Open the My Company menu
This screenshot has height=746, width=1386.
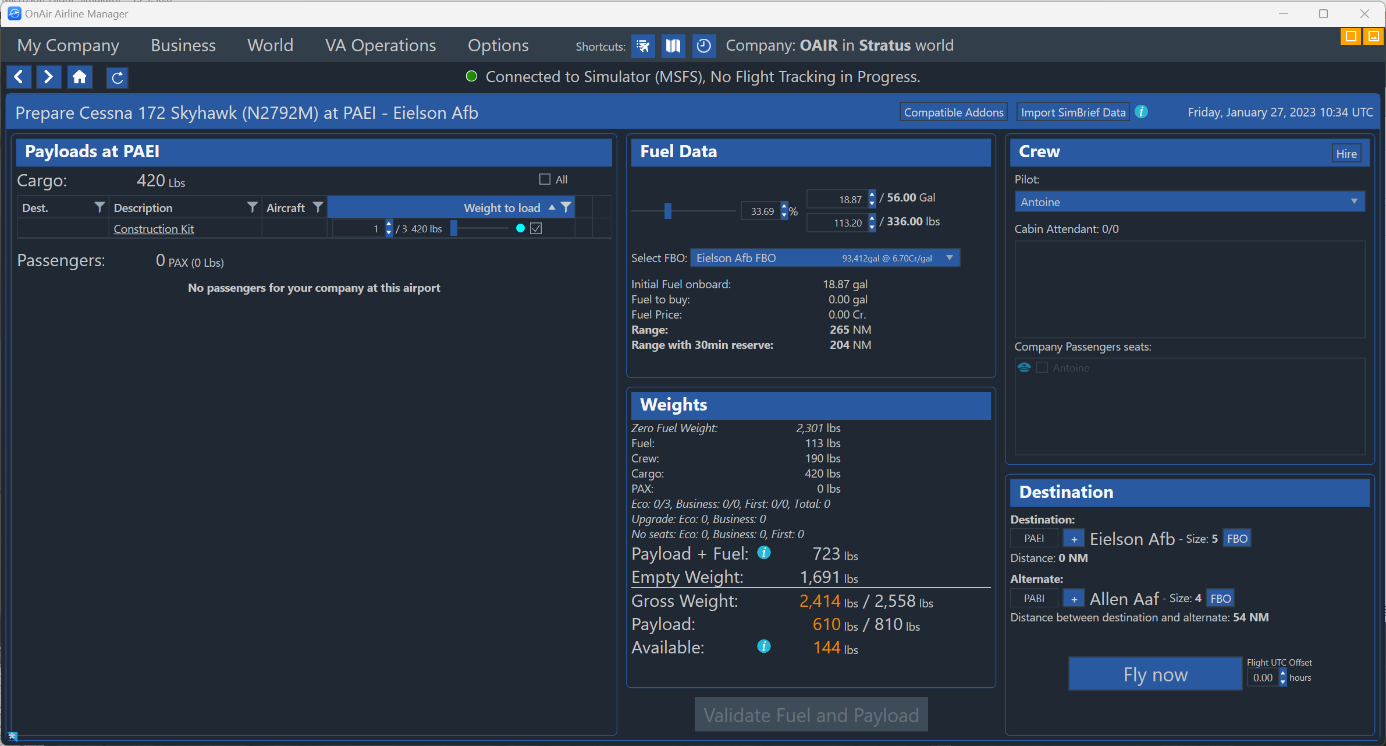point(68,46)
